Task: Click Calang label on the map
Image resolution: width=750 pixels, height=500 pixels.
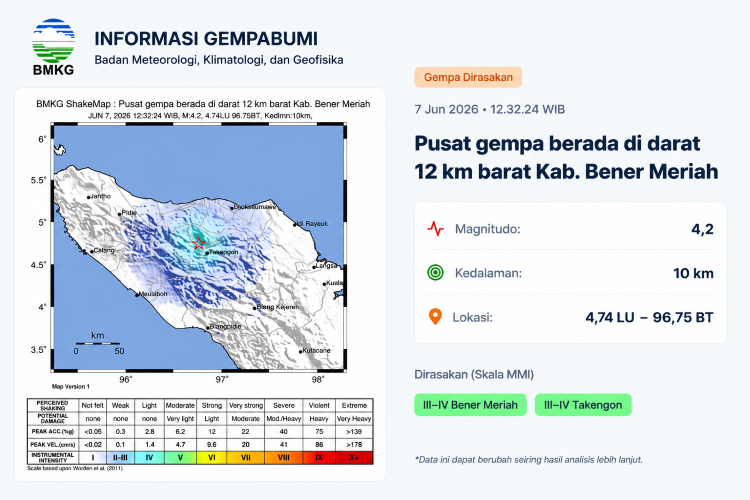Action: (104, 250)
